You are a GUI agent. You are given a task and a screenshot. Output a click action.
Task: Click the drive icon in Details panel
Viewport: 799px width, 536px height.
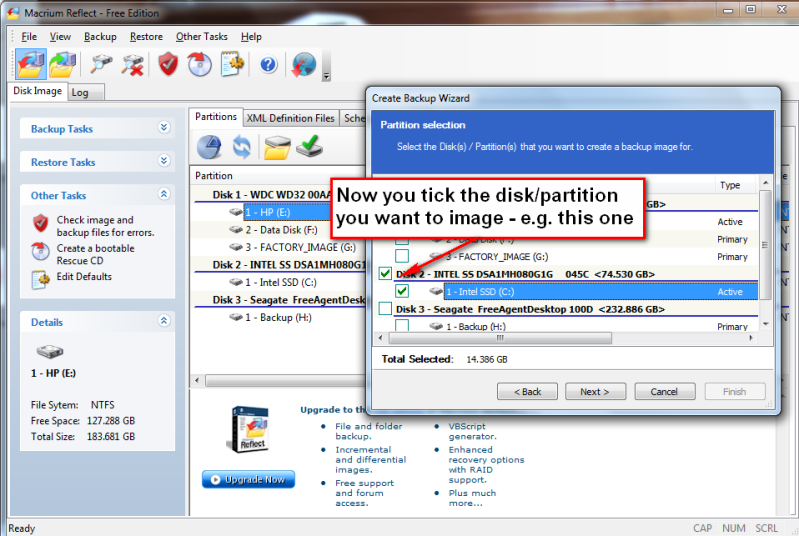tap(50, 351)
